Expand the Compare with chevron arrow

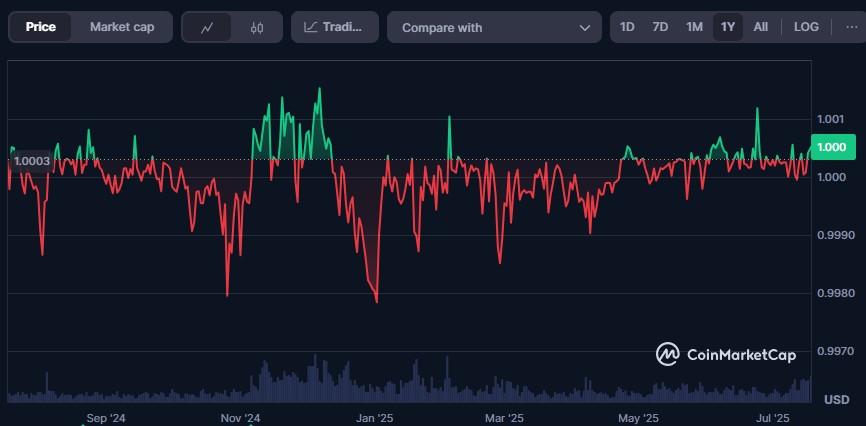pyautogui.click(x=584, y=28)
